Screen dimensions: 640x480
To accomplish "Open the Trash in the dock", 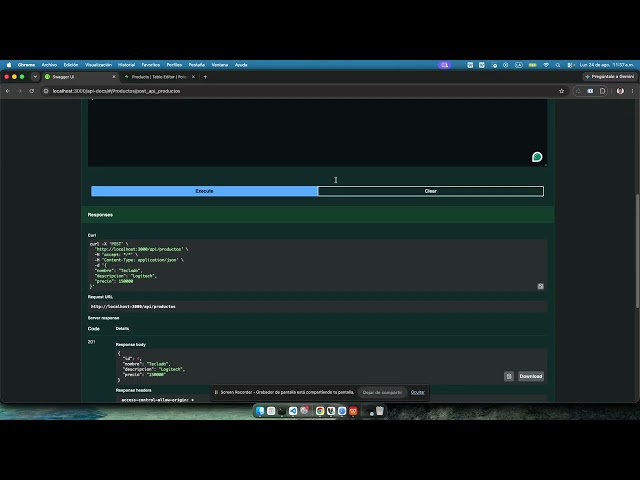I will (x=380, y=411).
